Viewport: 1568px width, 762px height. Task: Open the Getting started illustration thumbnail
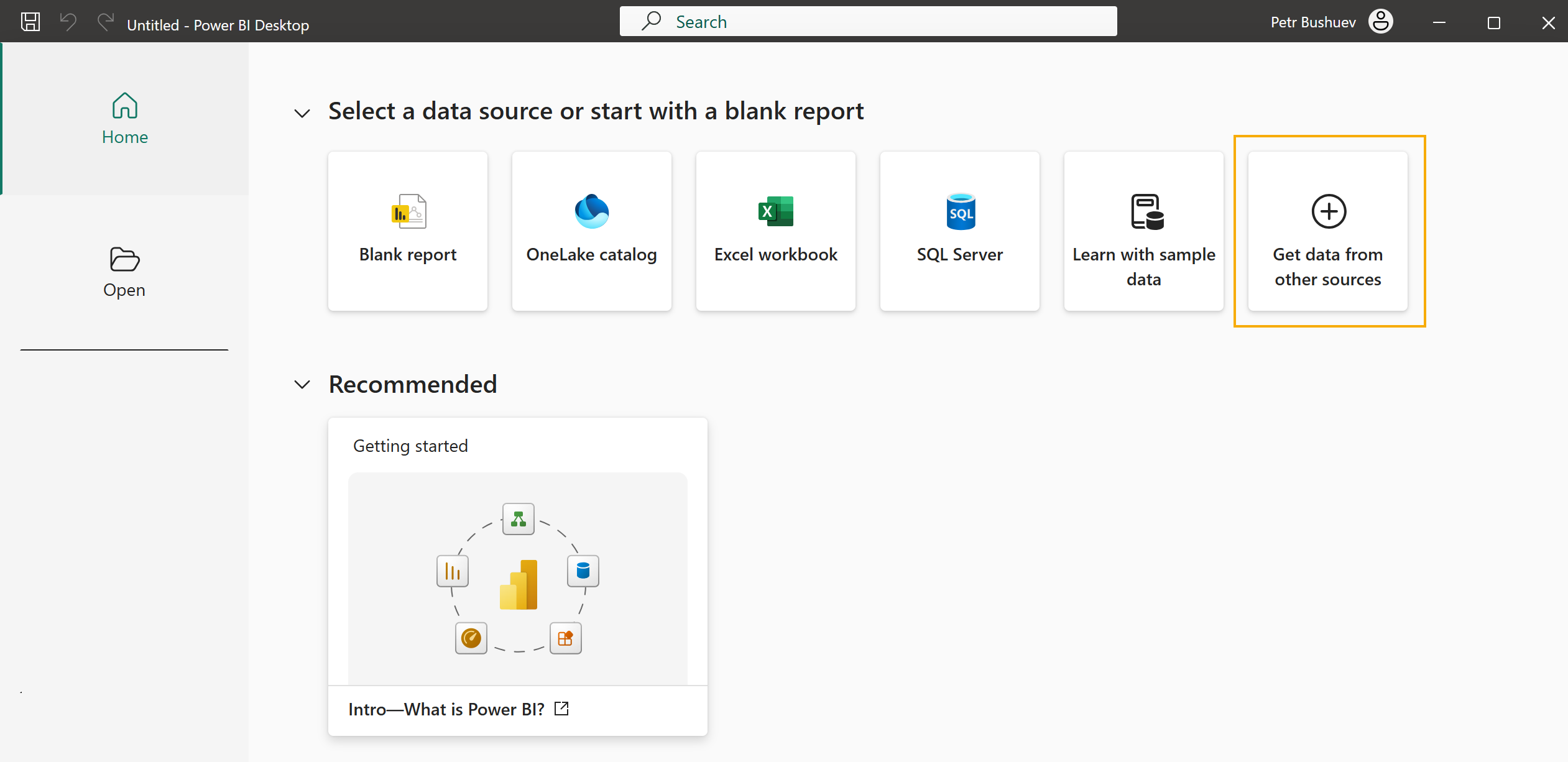click(x=518, y=578)
